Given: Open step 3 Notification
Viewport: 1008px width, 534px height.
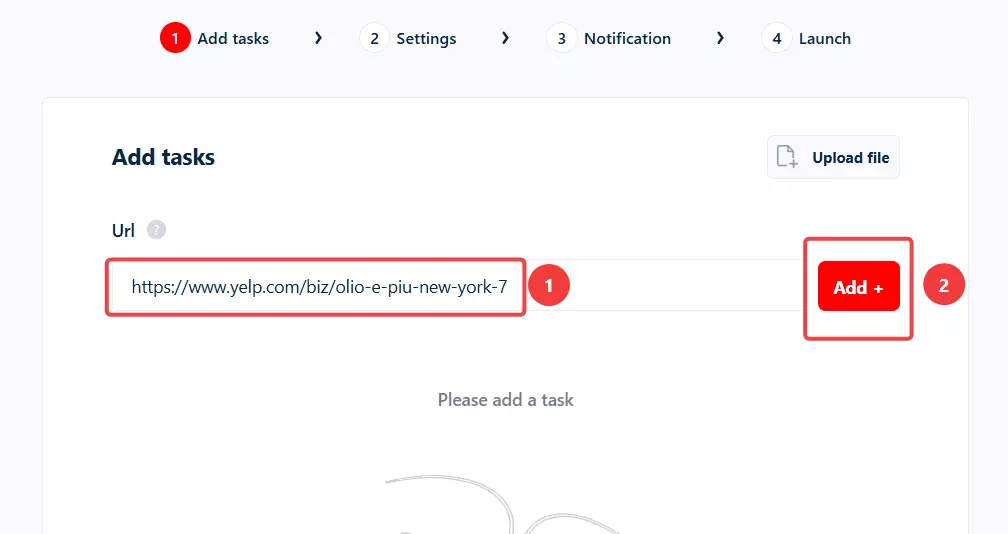Looking at the screenshot, I should tap(609, 39).
